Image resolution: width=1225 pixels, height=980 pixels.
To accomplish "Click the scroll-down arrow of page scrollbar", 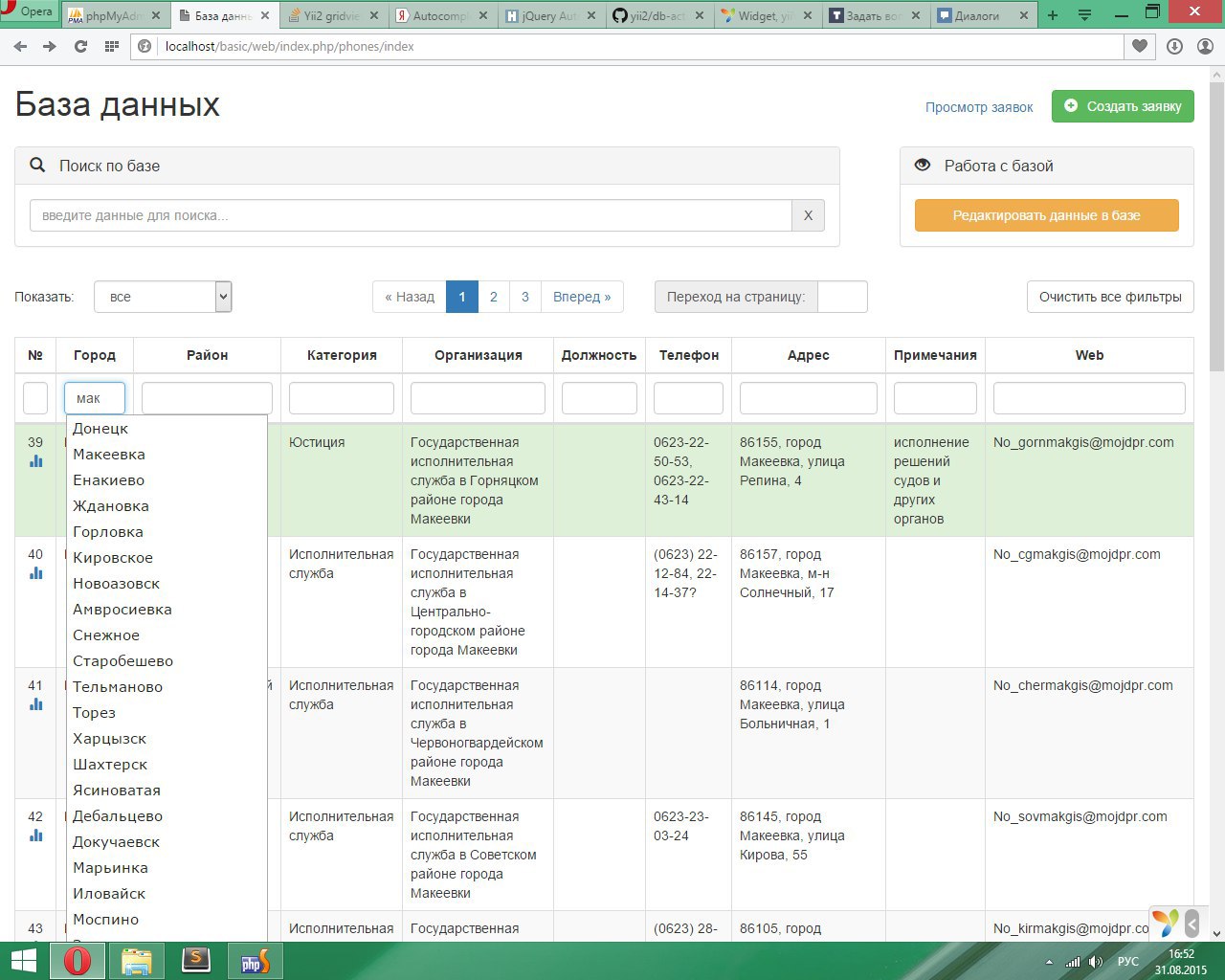I will coord(1216,933).
